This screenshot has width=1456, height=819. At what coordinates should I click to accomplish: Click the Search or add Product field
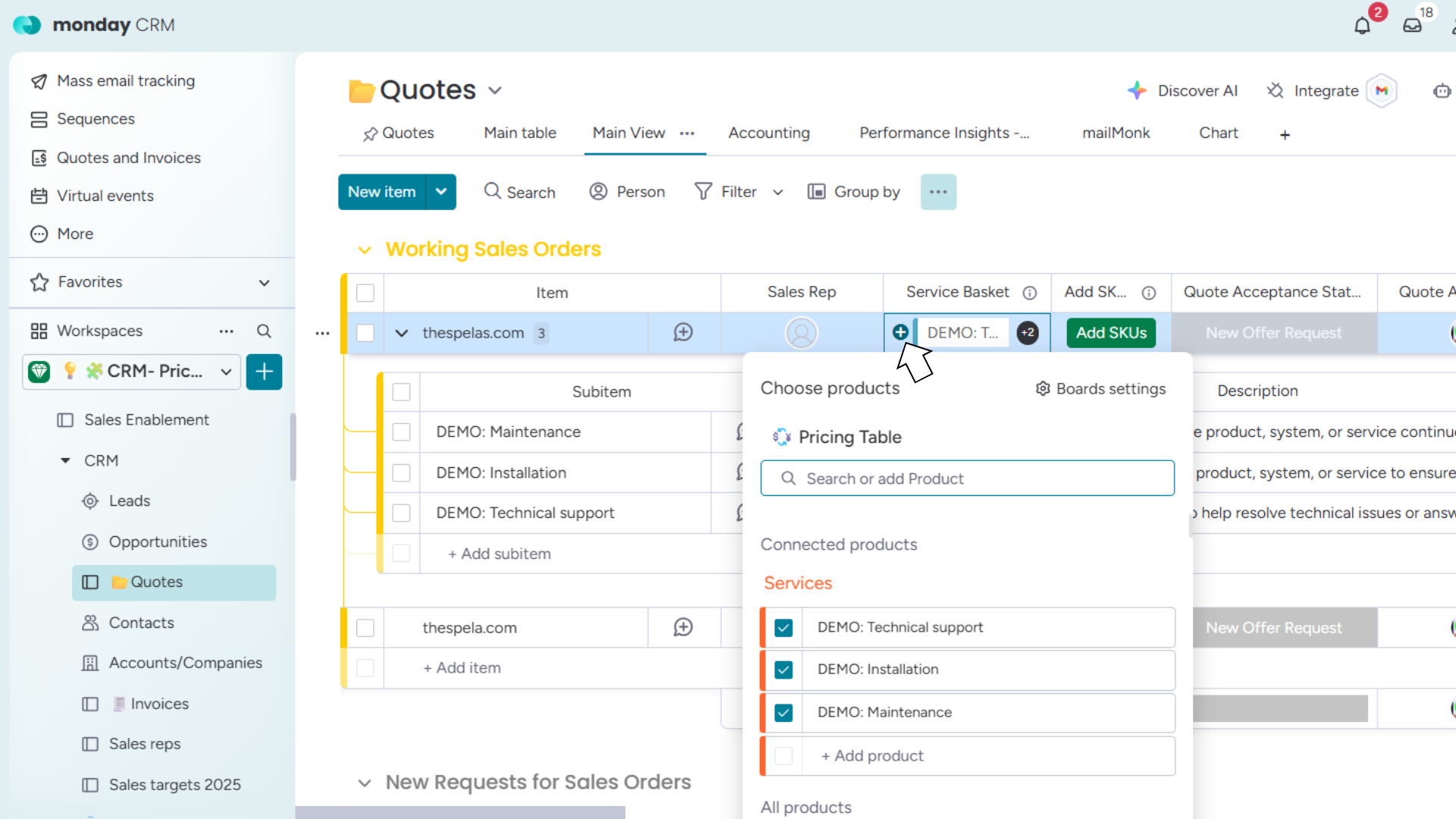pyautogui.click(x=968, y=479)
